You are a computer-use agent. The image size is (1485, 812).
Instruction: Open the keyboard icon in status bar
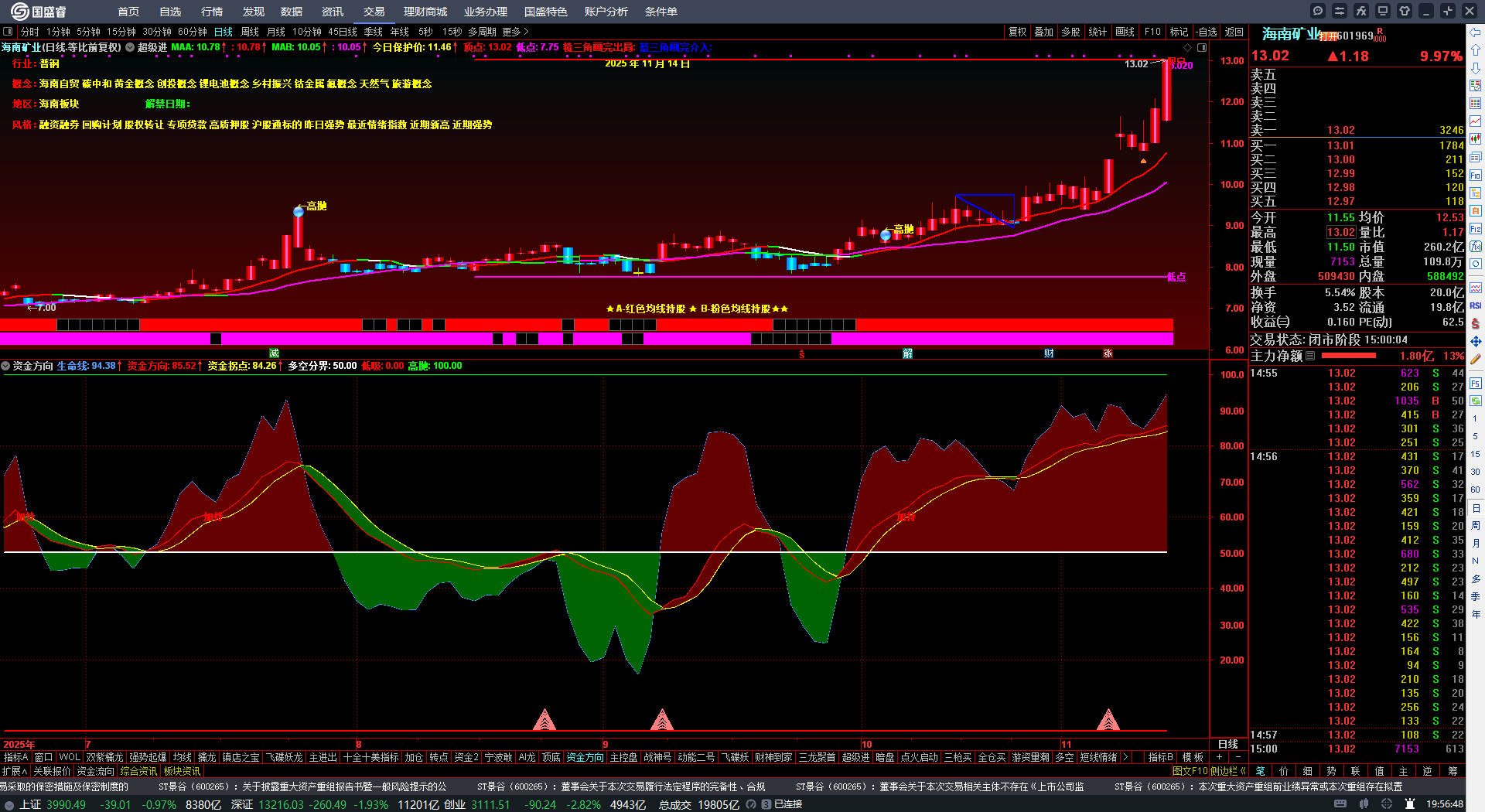1340,804
